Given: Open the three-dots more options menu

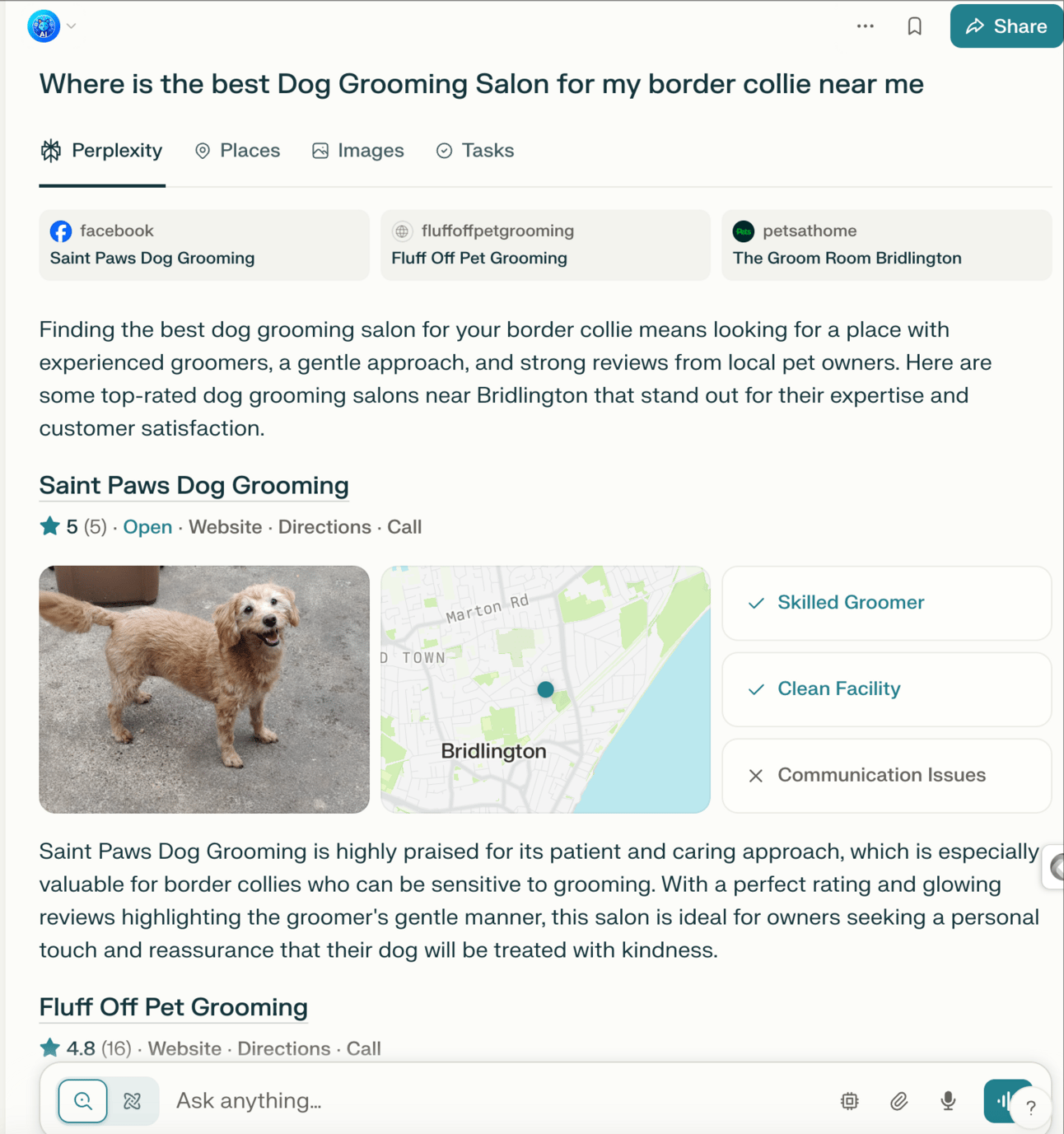Looking at the screenshot, I should [x=865, y=26].
